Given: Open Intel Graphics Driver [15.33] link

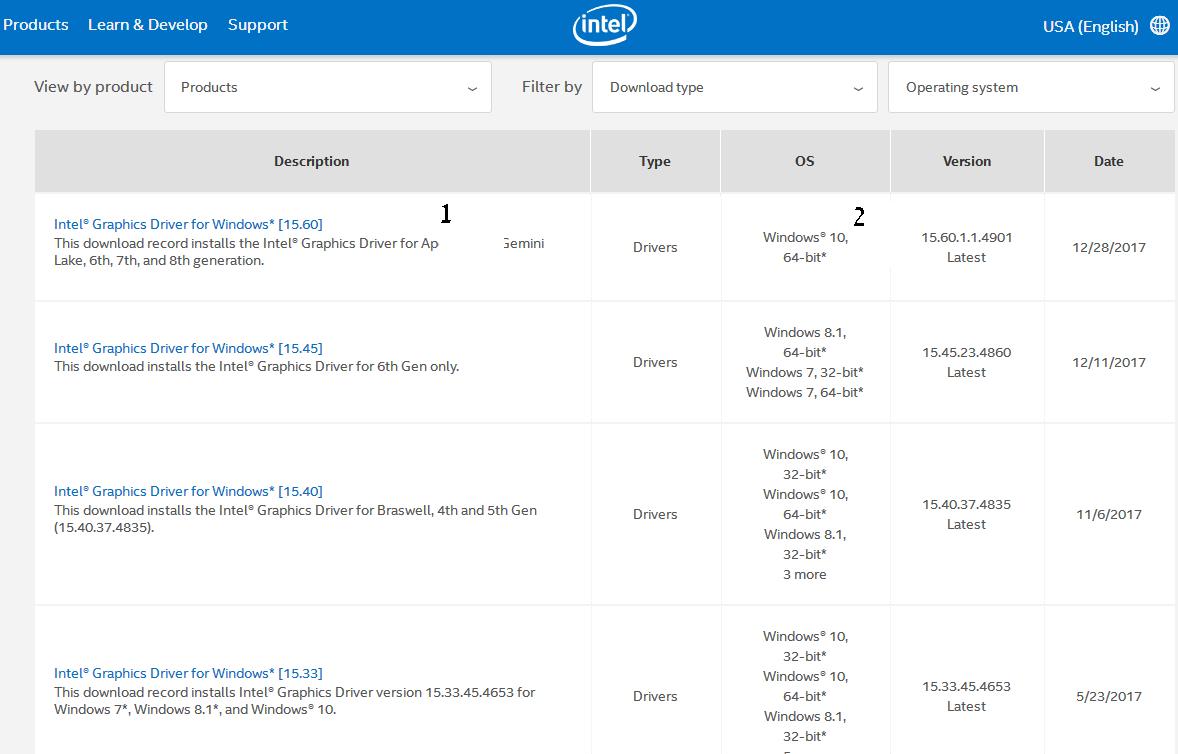Looking at the screenshot, I should 188,673.
